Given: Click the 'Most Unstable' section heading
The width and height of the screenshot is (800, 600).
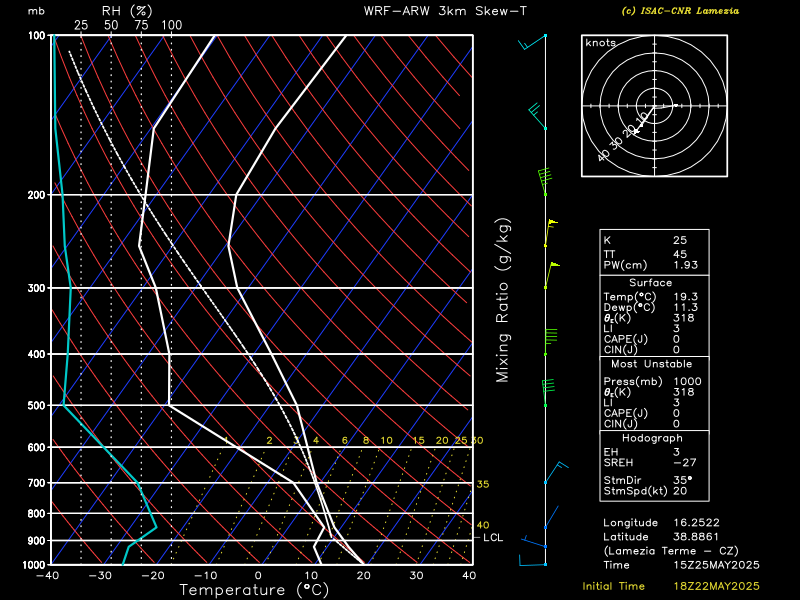Looking at the screenshot, I should coord(652,364).
